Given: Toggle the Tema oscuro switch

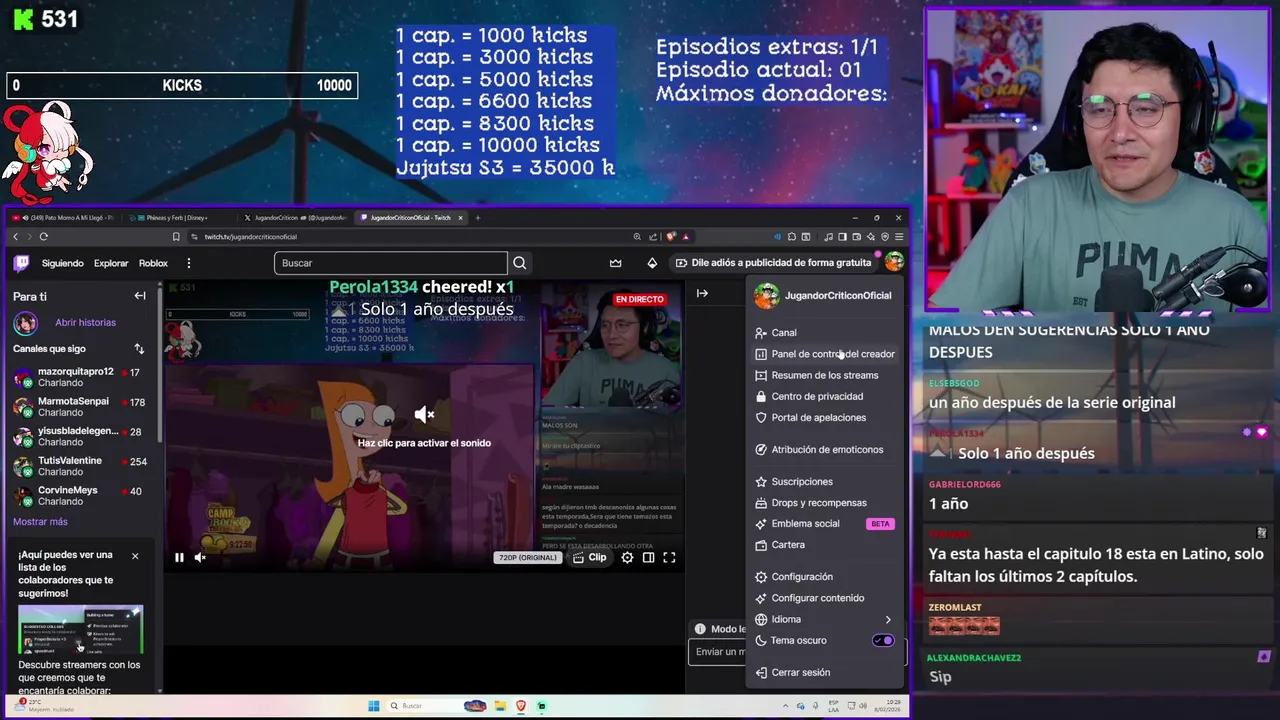Looking at the screenshot, I should (x=883, y=641).
